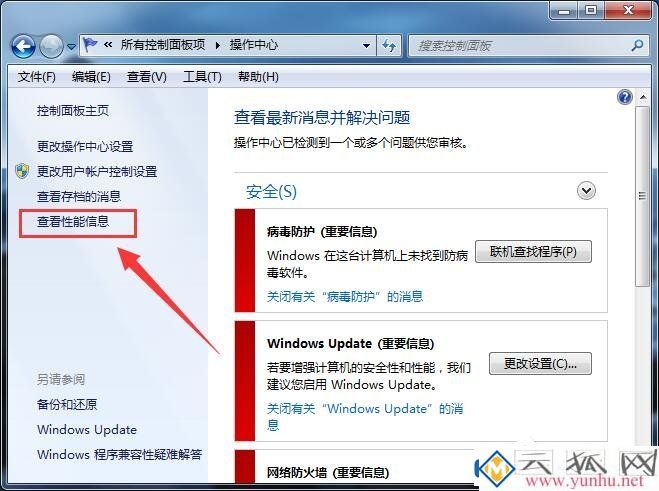Expand the address bar history dropdown arrow

click(x=366, y=45)
